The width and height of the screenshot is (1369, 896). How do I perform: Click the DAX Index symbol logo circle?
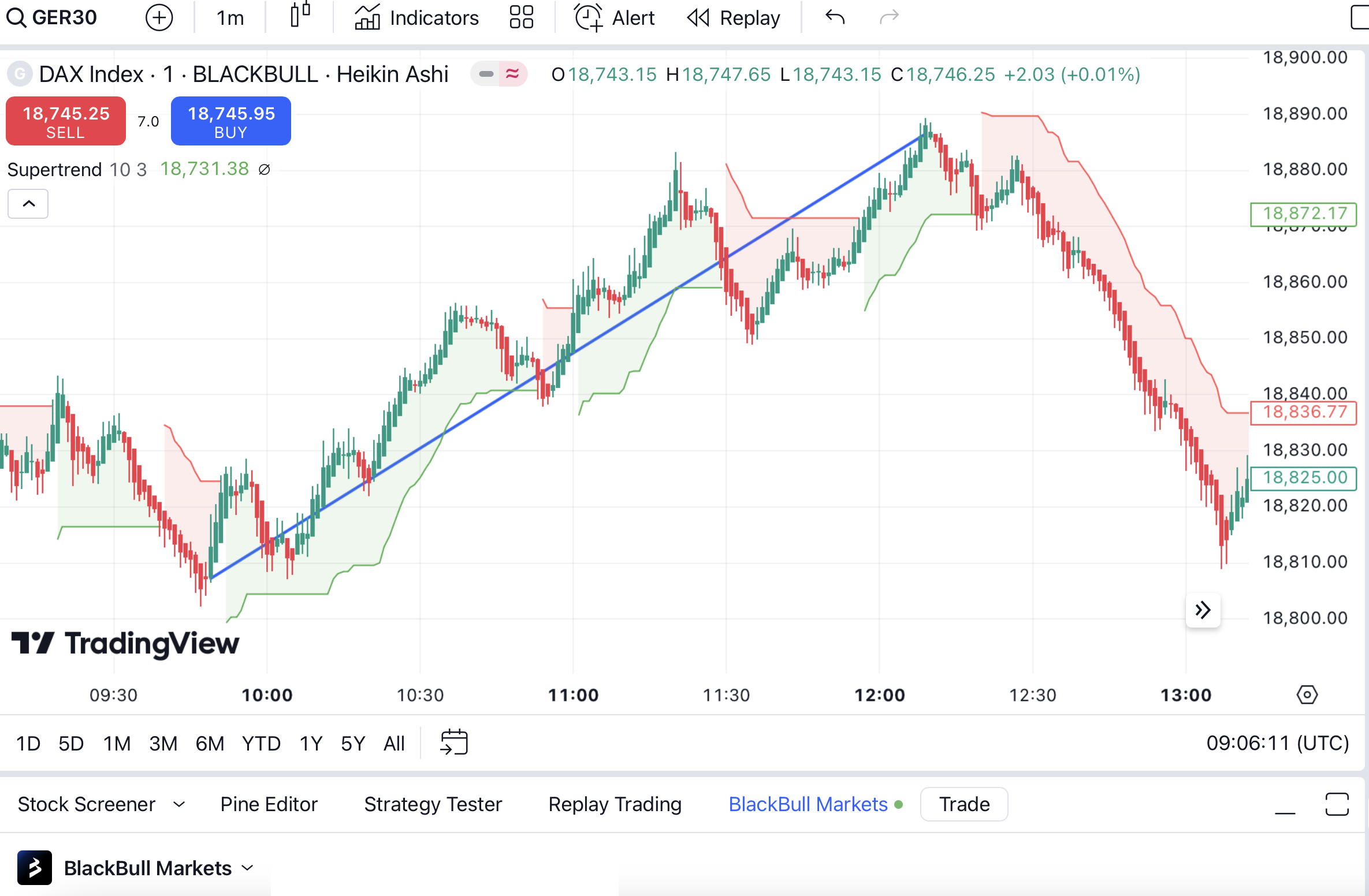point(19,74)
